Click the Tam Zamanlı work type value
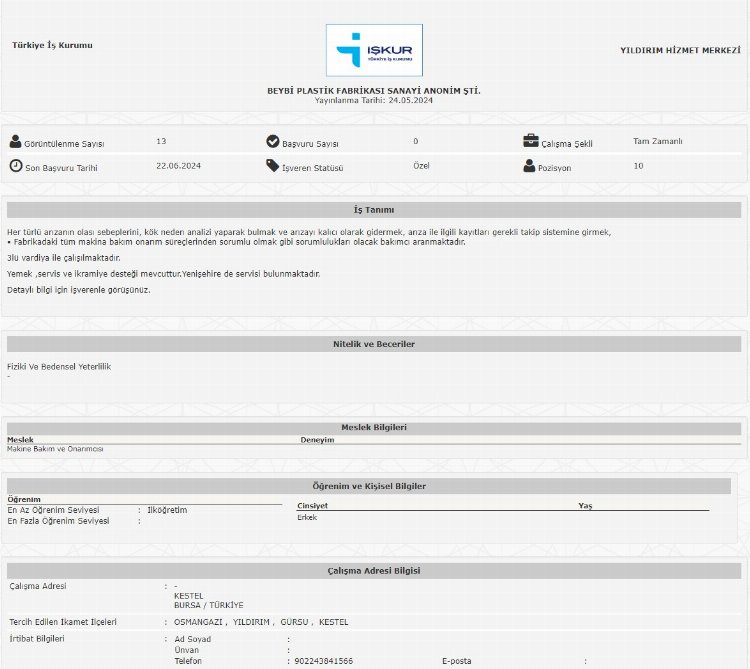The image size is (750, 669). 658,142
